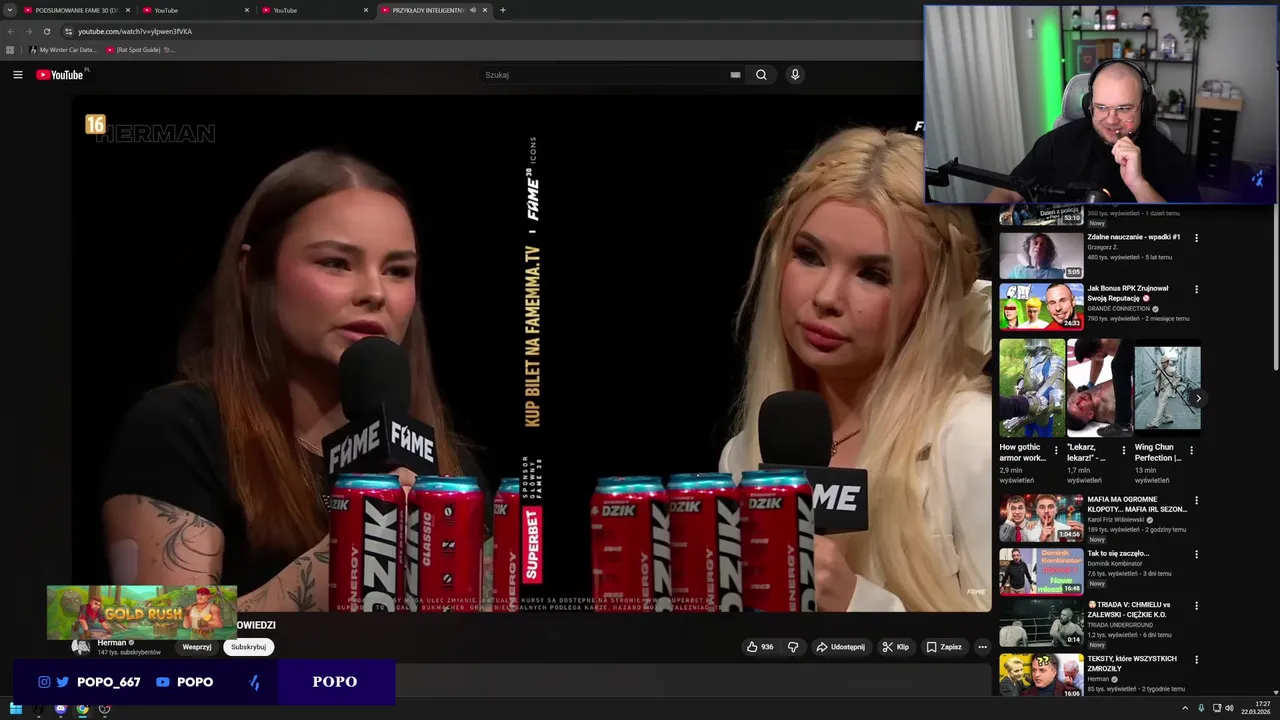Open Rat Spot Guide bookmark
1280x720 pixels.
[x=140, y=49]
